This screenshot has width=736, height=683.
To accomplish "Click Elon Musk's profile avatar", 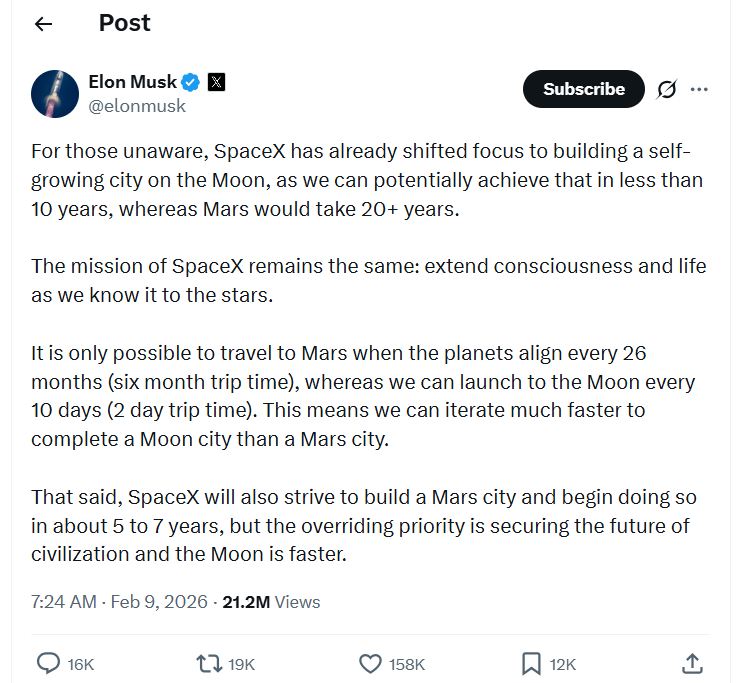I will (x=55, y=94).
